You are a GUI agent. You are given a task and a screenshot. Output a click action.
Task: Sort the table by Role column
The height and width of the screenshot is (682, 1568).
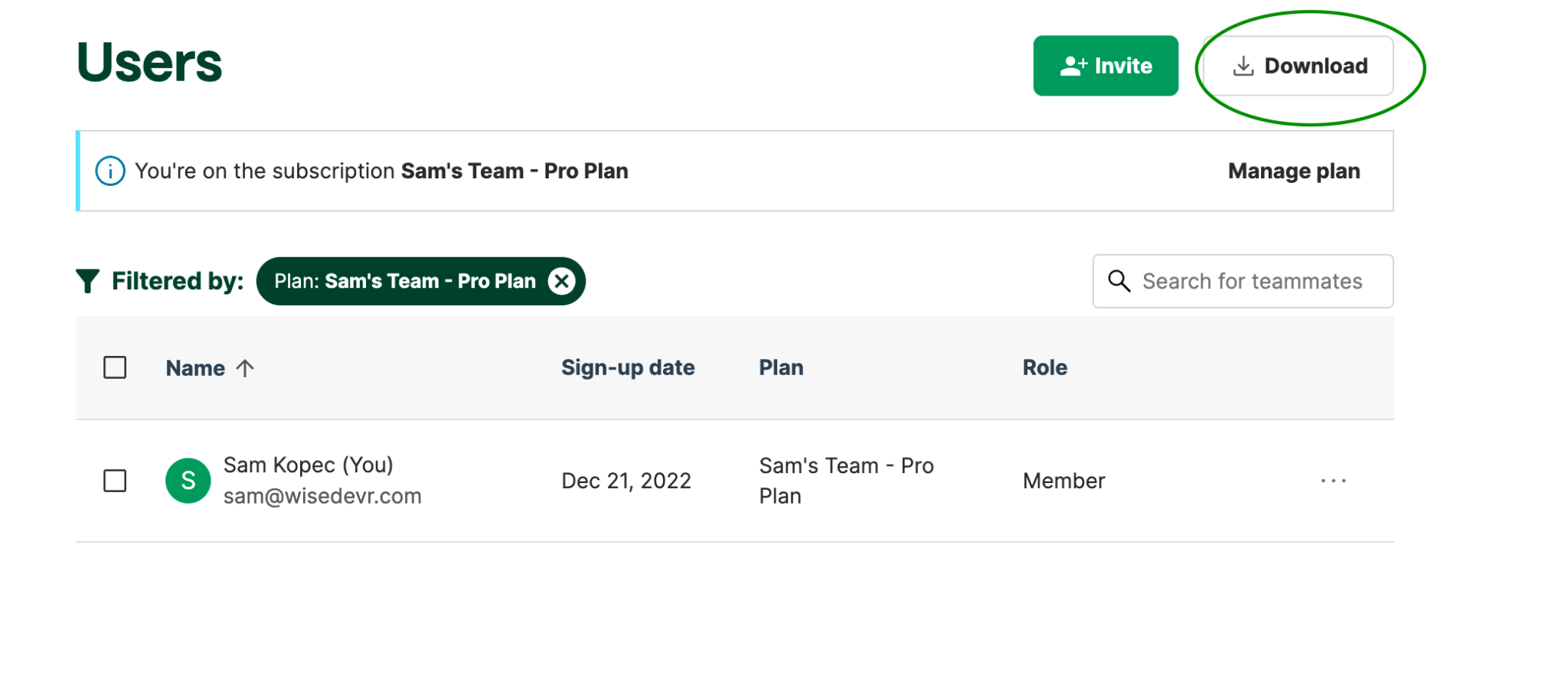coord(1044,368)
